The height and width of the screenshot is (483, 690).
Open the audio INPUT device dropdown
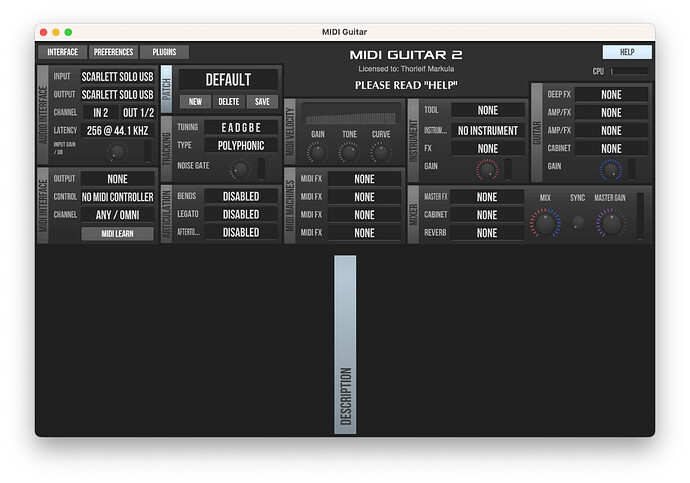point(117,77)
